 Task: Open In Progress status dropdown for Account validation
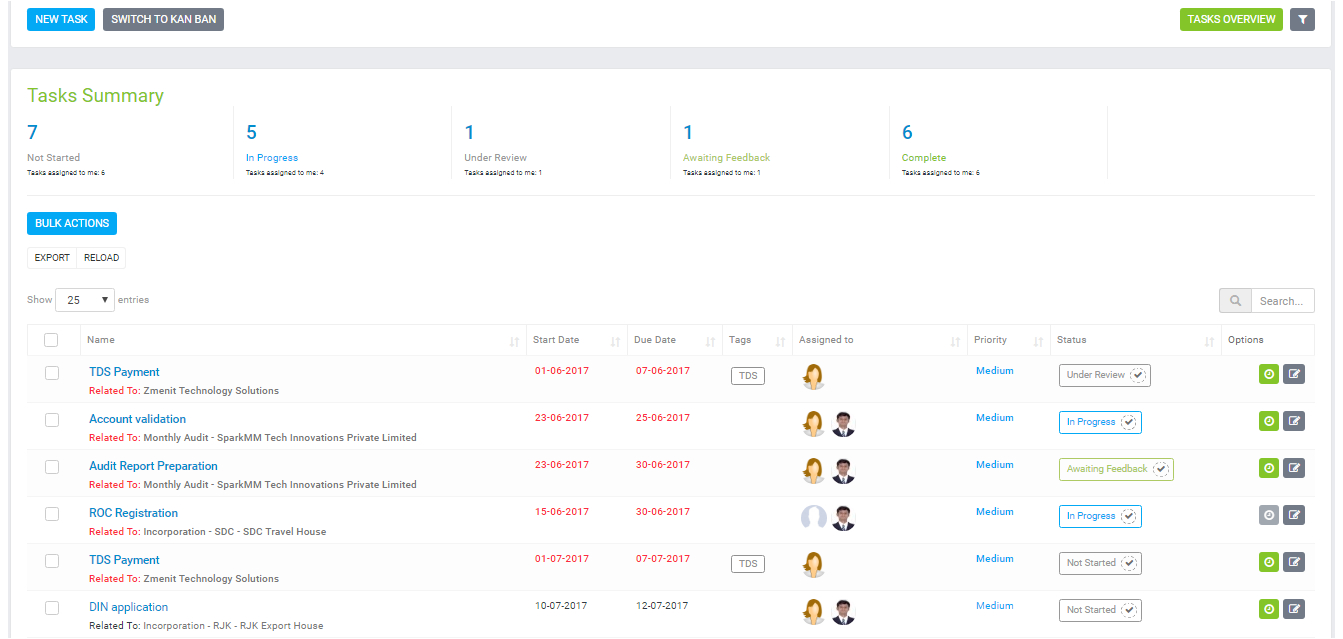pyautogui.click(x=1099, y=422)
